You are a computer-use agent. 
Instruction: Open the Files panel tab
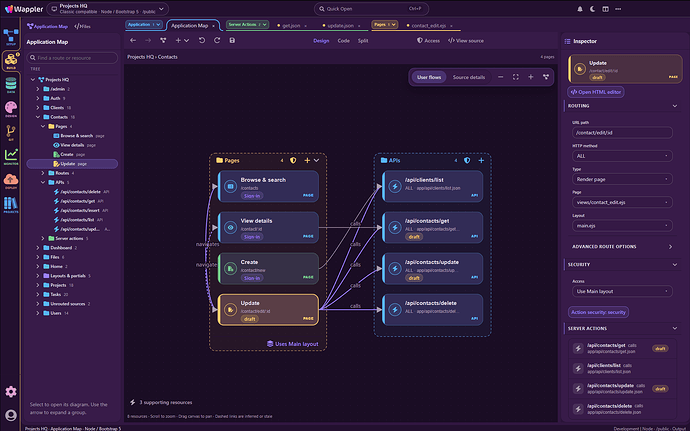click(82, 26)
